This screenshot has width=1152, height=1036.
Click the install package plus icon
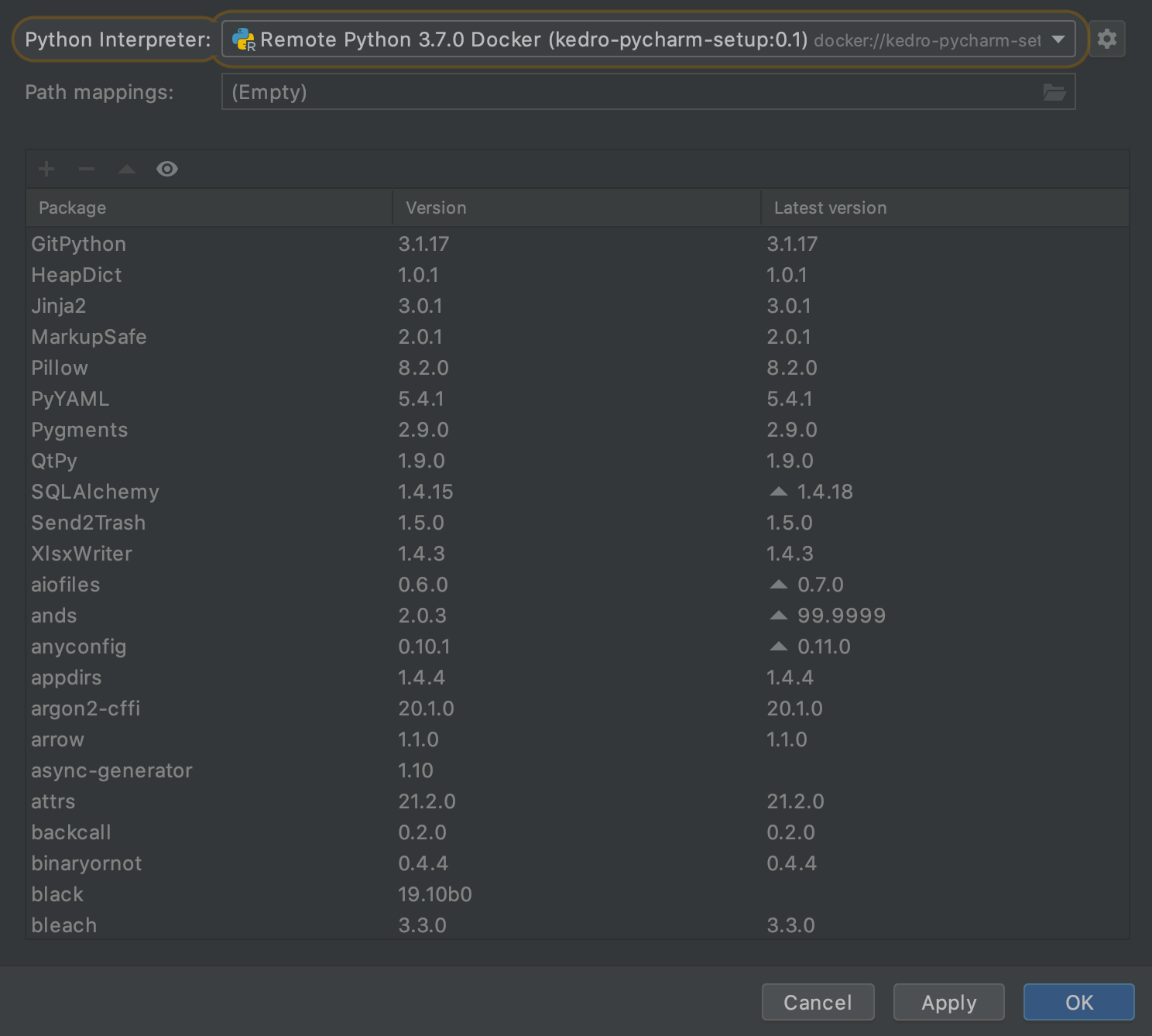coord(46,169)
